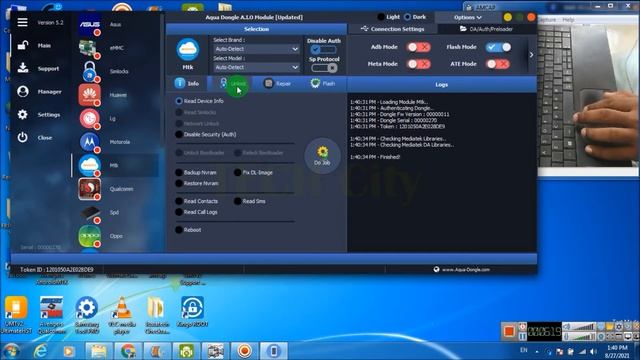Viewport: 640px width, 360px height.
Task: Toggle the Disable Auth switch
Action: pos(324,49)
